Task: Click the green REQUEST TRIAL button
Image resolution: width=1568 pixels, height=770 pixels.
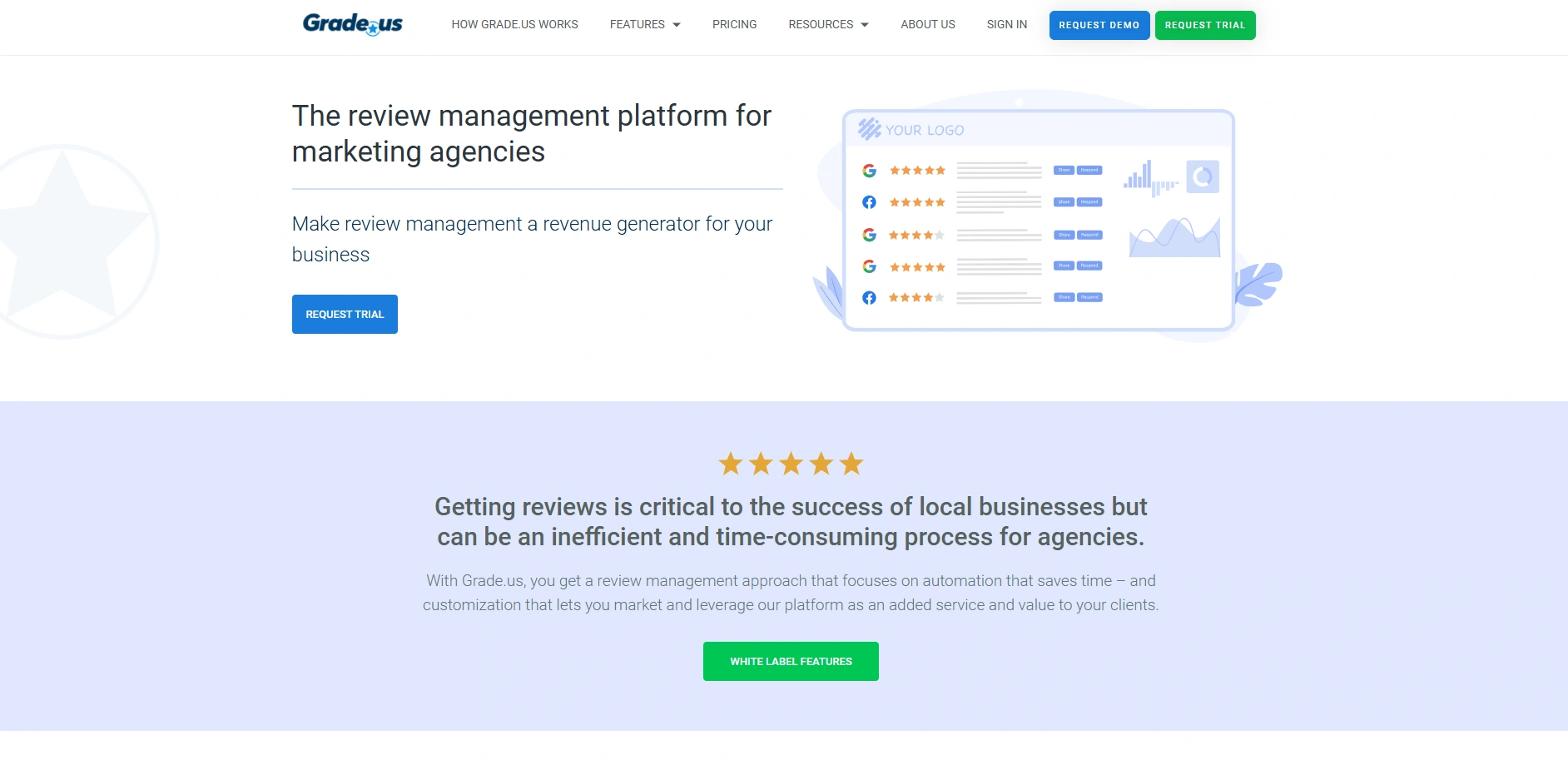Action: [1204, 25]
